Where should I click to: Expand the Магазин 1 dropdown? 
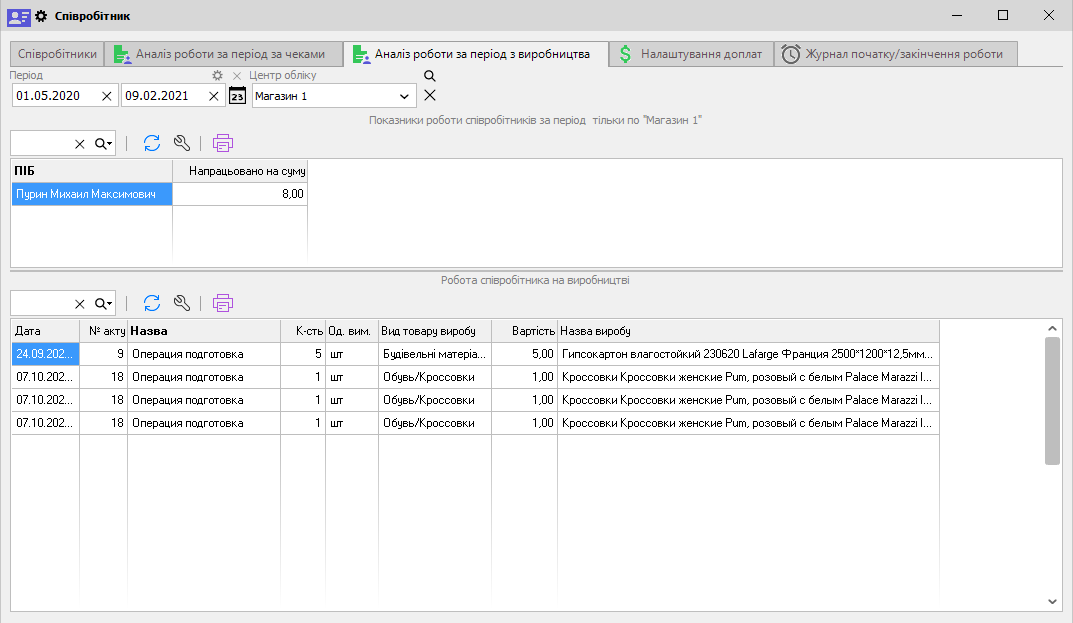(x=404, y=96)
